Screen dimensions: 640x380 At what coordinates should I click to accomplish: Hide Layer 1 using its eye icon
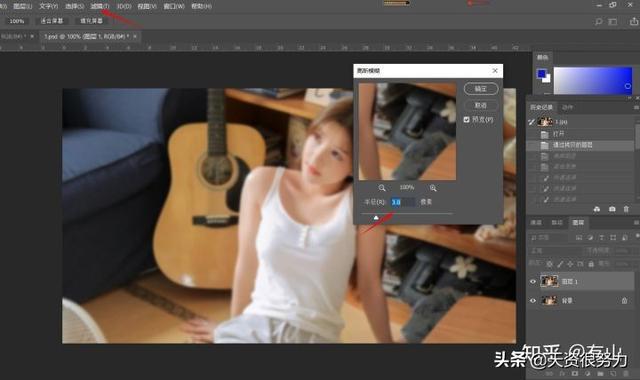pos(533,282)
